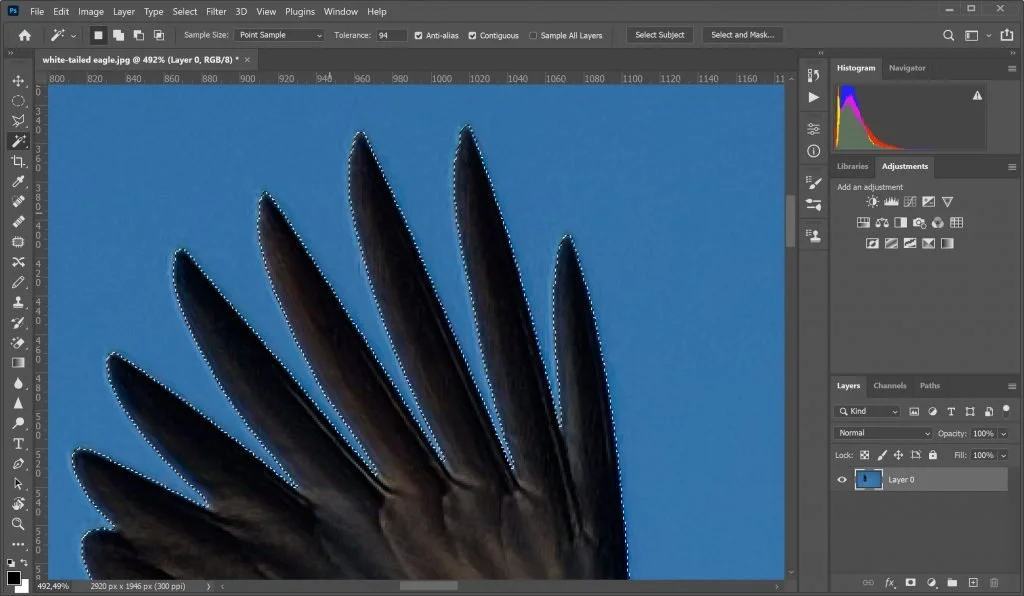Disable the Anti-alias checkbox

(420, 34)
